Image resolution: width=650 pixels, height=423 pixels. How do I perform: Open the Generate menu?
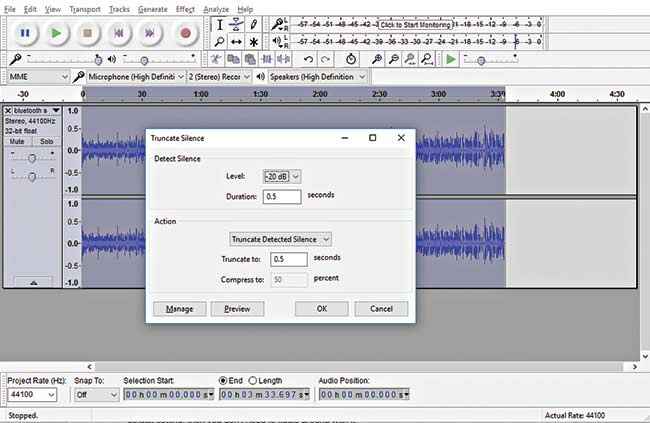[153, 9]
